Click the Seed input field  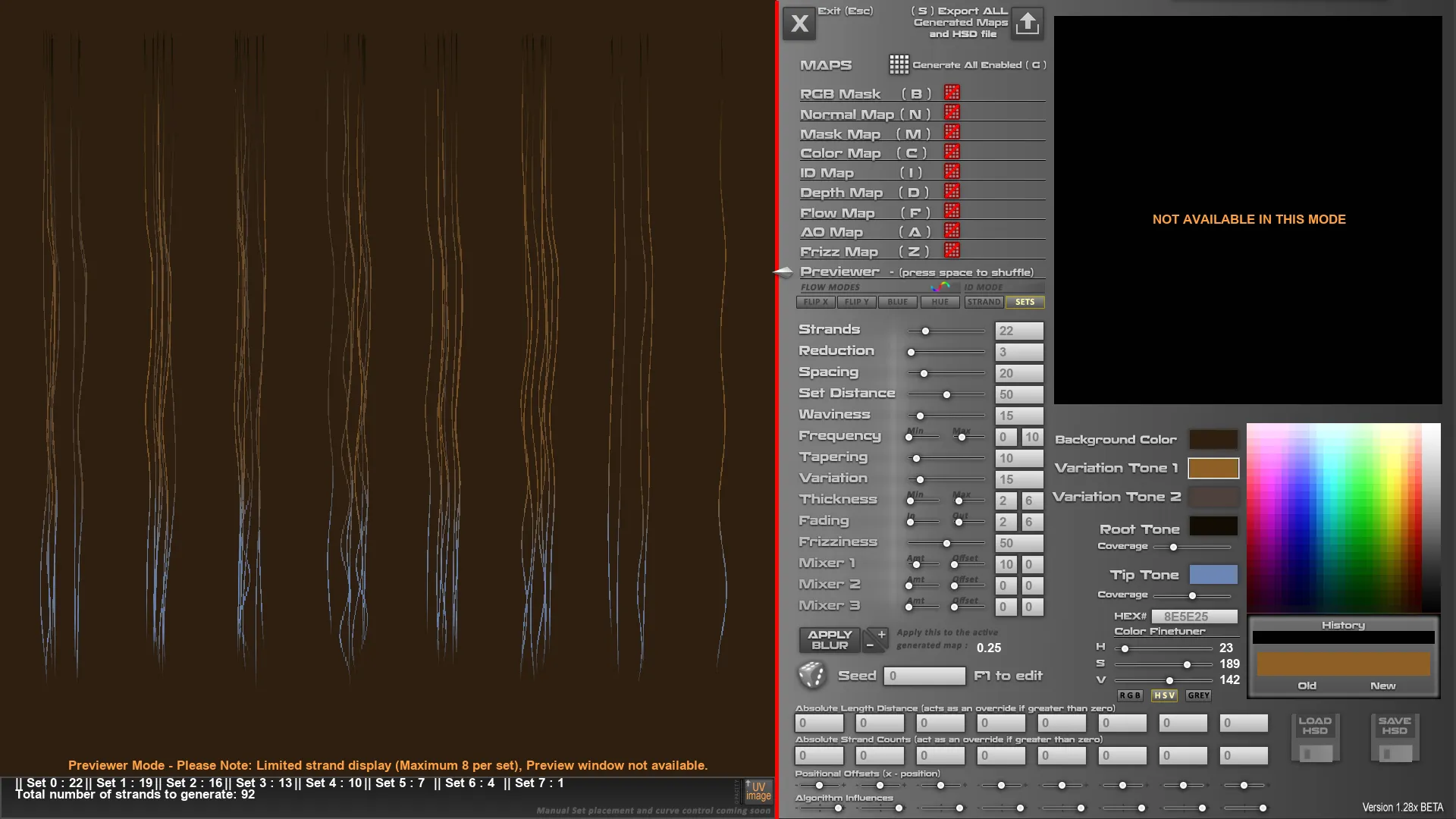point(924,676)
